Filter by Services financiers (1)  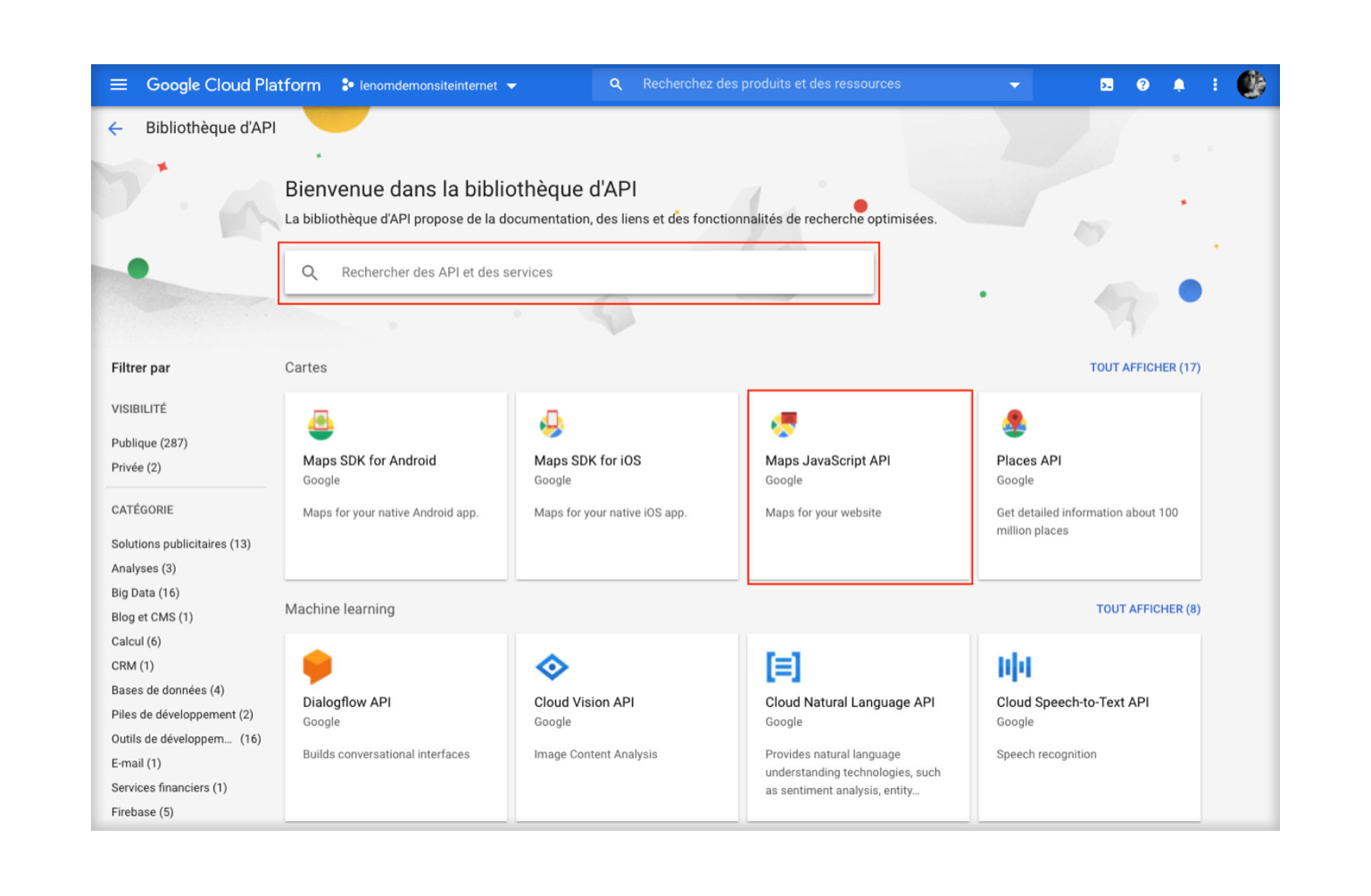point(169,788)
